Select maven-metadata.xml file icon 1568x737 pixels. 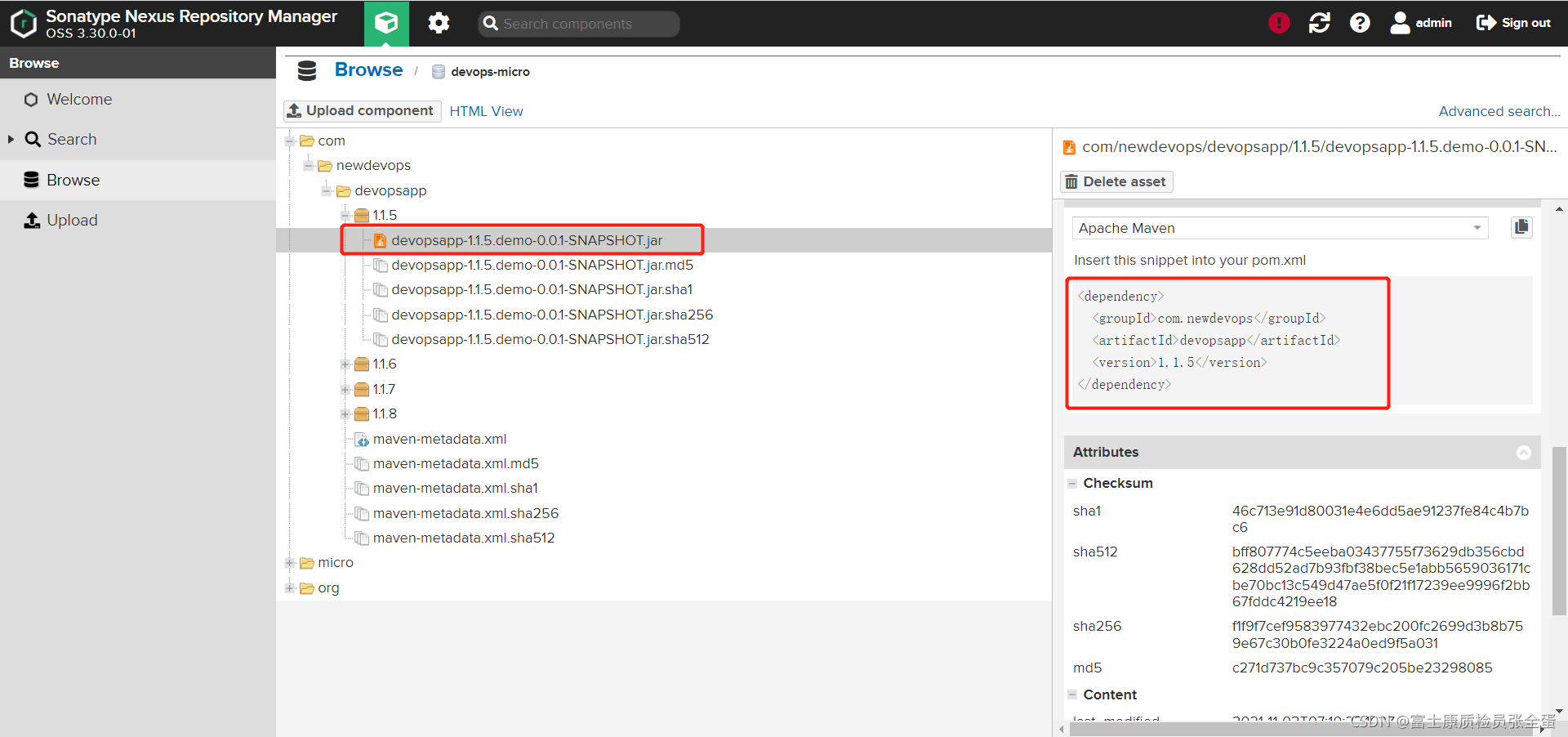[362, 439]
